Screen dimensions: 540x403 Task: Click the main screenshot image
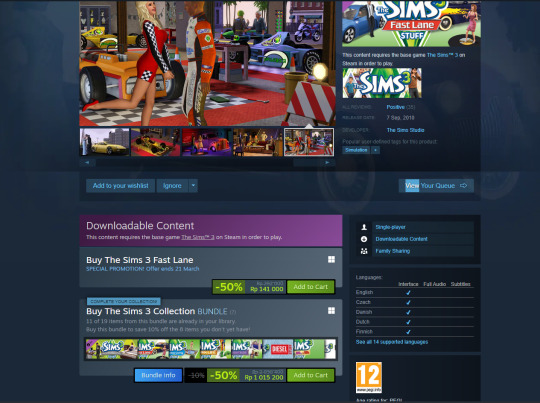point(207,63)
